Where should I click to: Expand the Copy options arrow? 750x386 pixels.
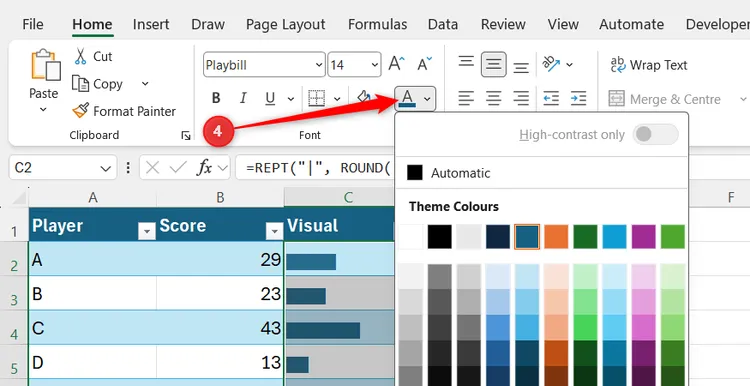(x=145, y=84)
